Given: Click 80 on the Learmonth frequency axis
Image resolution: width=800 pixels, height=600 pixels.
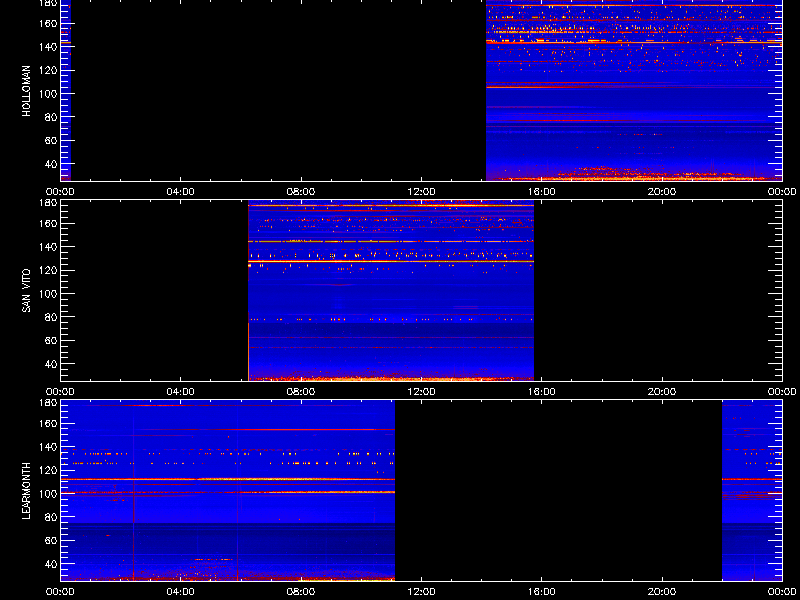Looking at the screenshot, I should point(52,517).
